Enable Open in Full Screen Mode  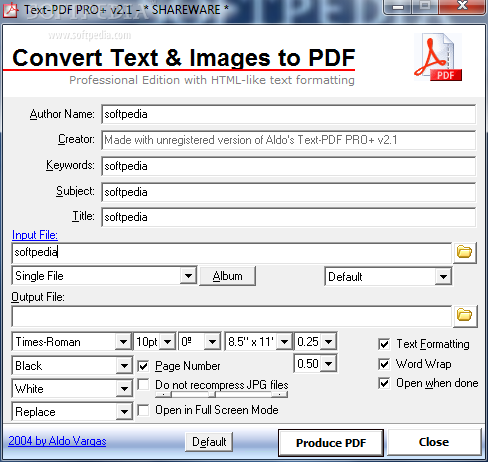point(143,410)
